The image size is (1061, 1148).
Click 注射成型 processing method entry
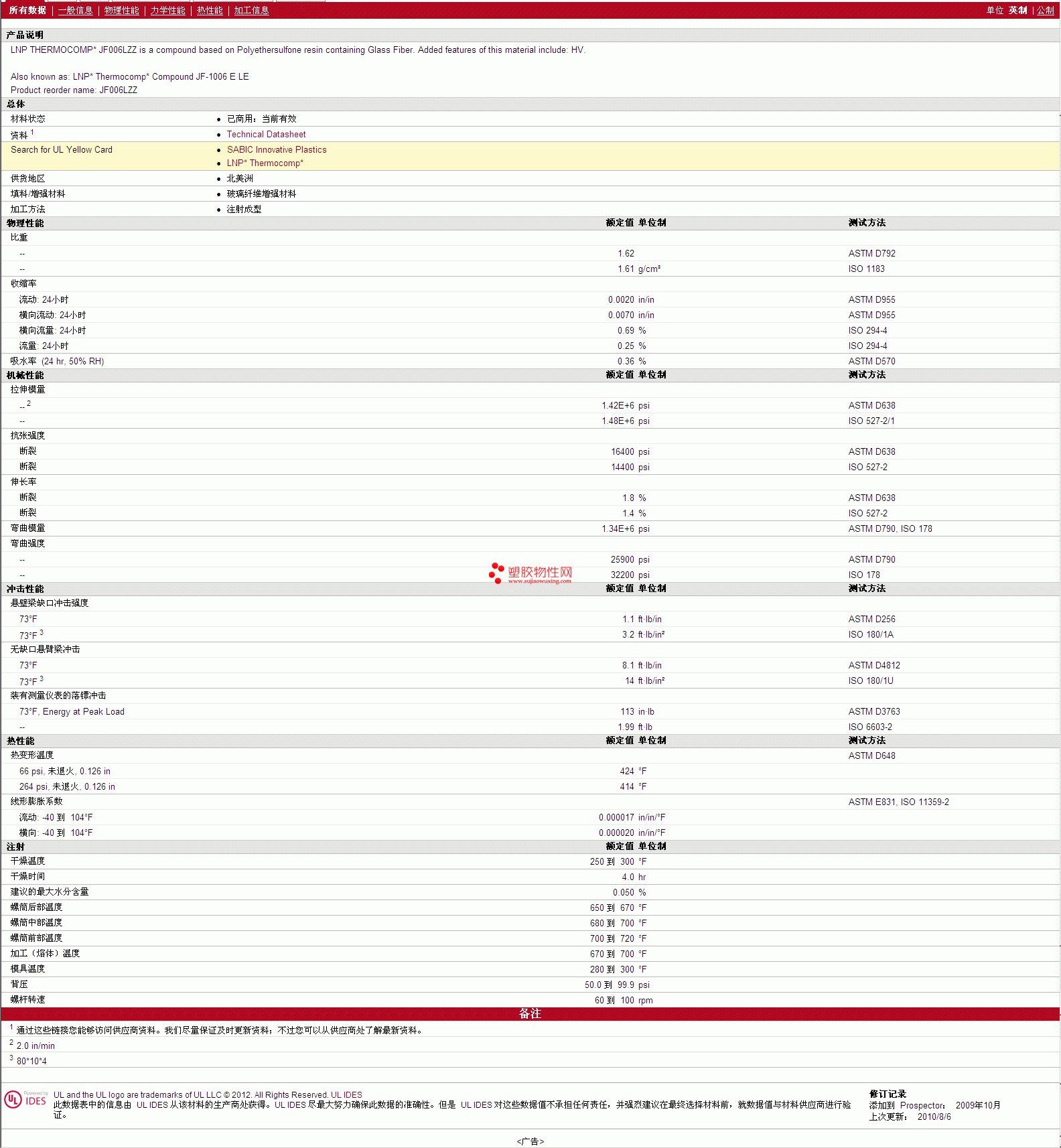[x=244, y=209]
